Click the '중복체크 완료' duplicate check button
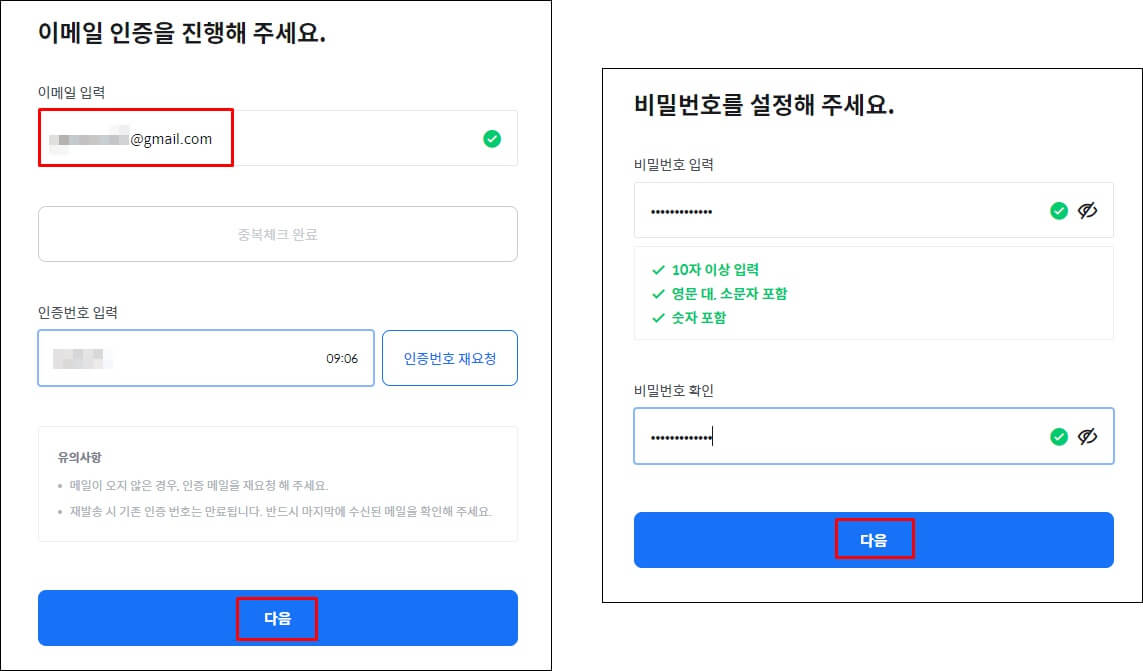 (x=278, y=234)
